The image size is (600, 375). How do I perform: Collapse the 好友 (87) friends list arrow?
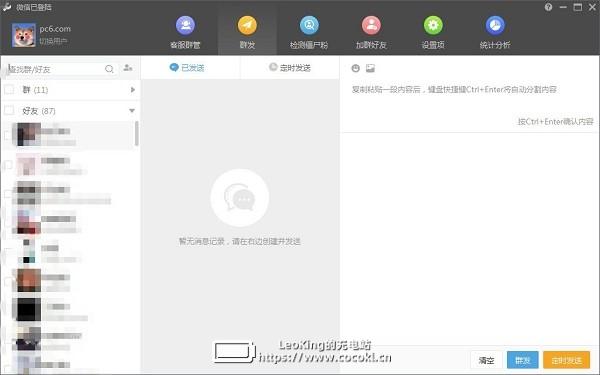tap(132, 111)
